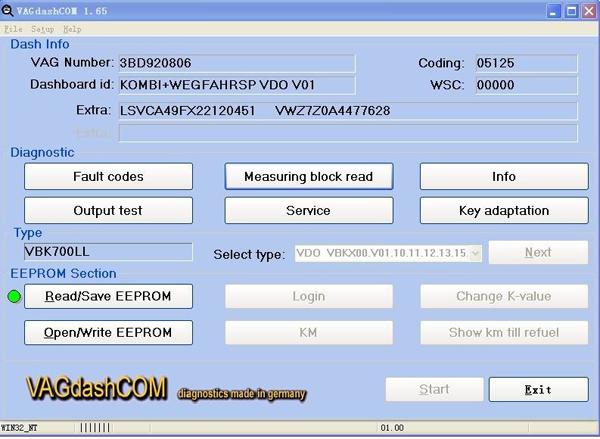Click the Fault codes button
The image size is (600, 439).
pyautogui.click(x=108, y=176)
